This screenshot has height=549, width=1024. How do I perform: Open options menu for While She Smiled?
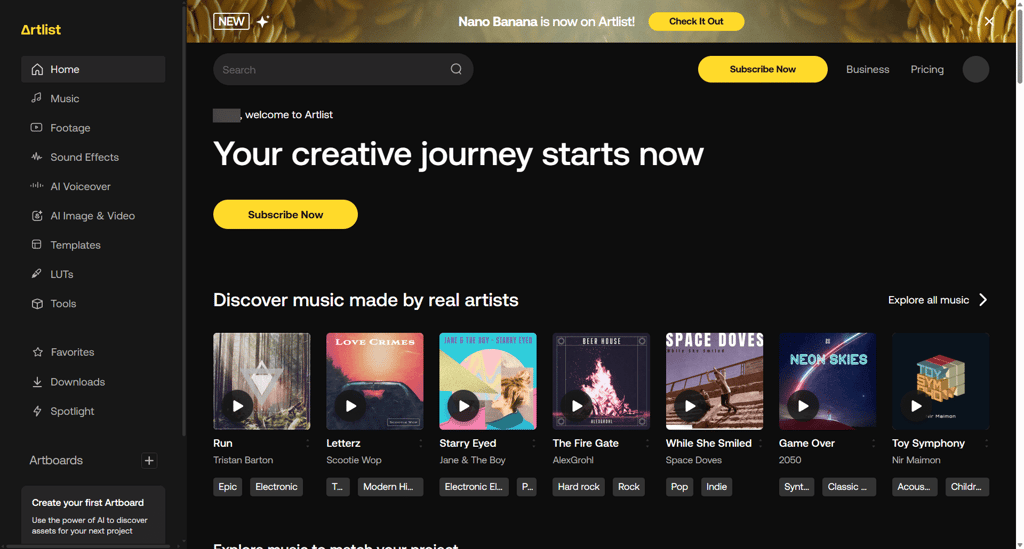tap(760, 443)
